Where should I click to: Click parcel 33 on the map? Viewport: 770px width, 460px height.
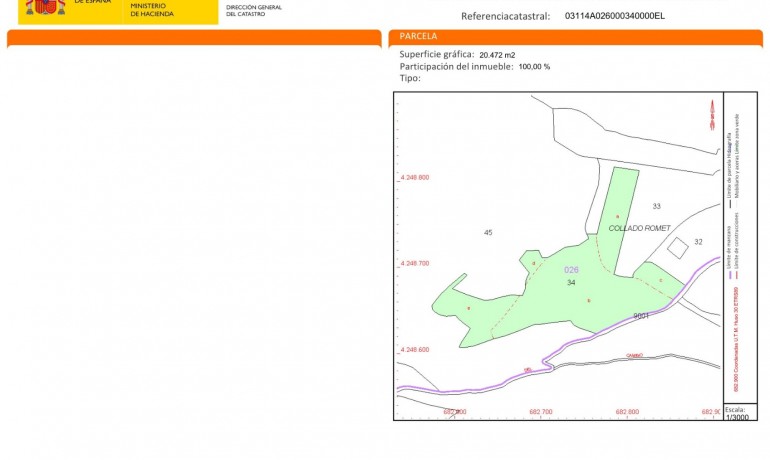coord(656,206)
